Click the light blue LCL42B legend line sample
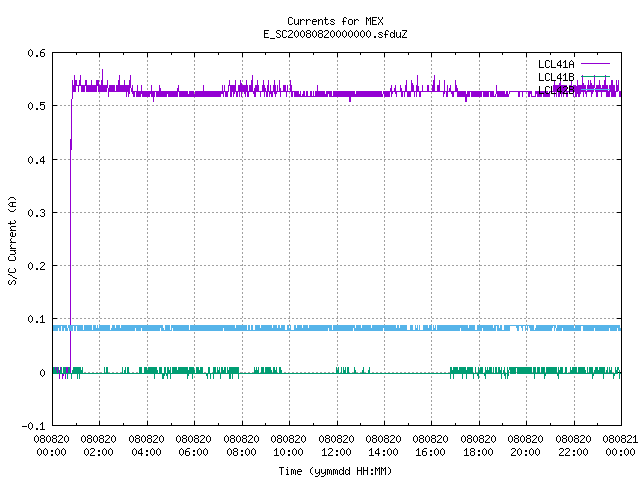The height and width of the screenshot is (480, 640). 595,89
